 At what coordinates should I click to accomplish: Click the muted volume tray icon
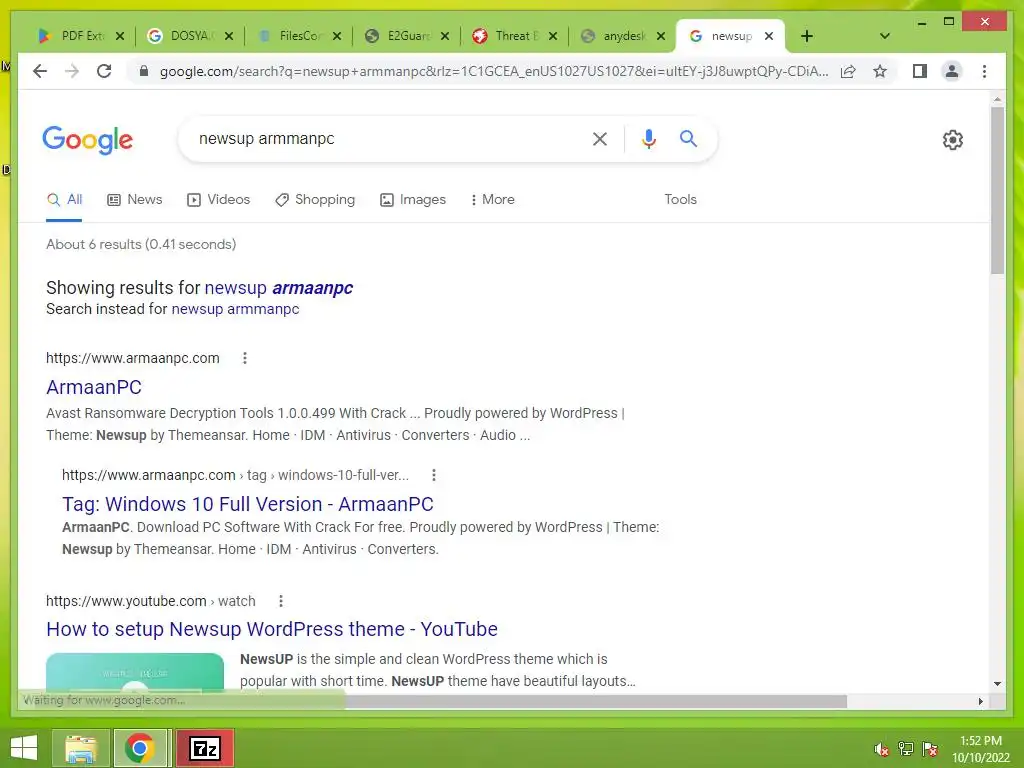click(x=881, y=749)
